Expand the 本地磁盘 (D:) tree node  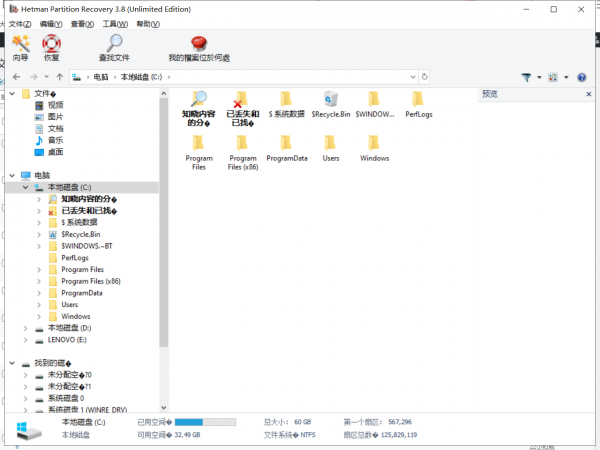pos(25,328)
